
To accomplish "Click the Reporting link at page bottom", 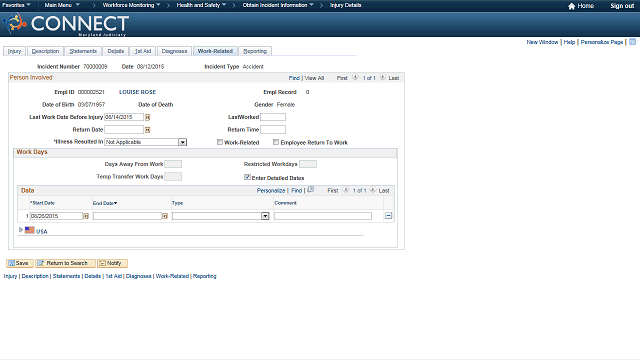I will pos(204,276).
